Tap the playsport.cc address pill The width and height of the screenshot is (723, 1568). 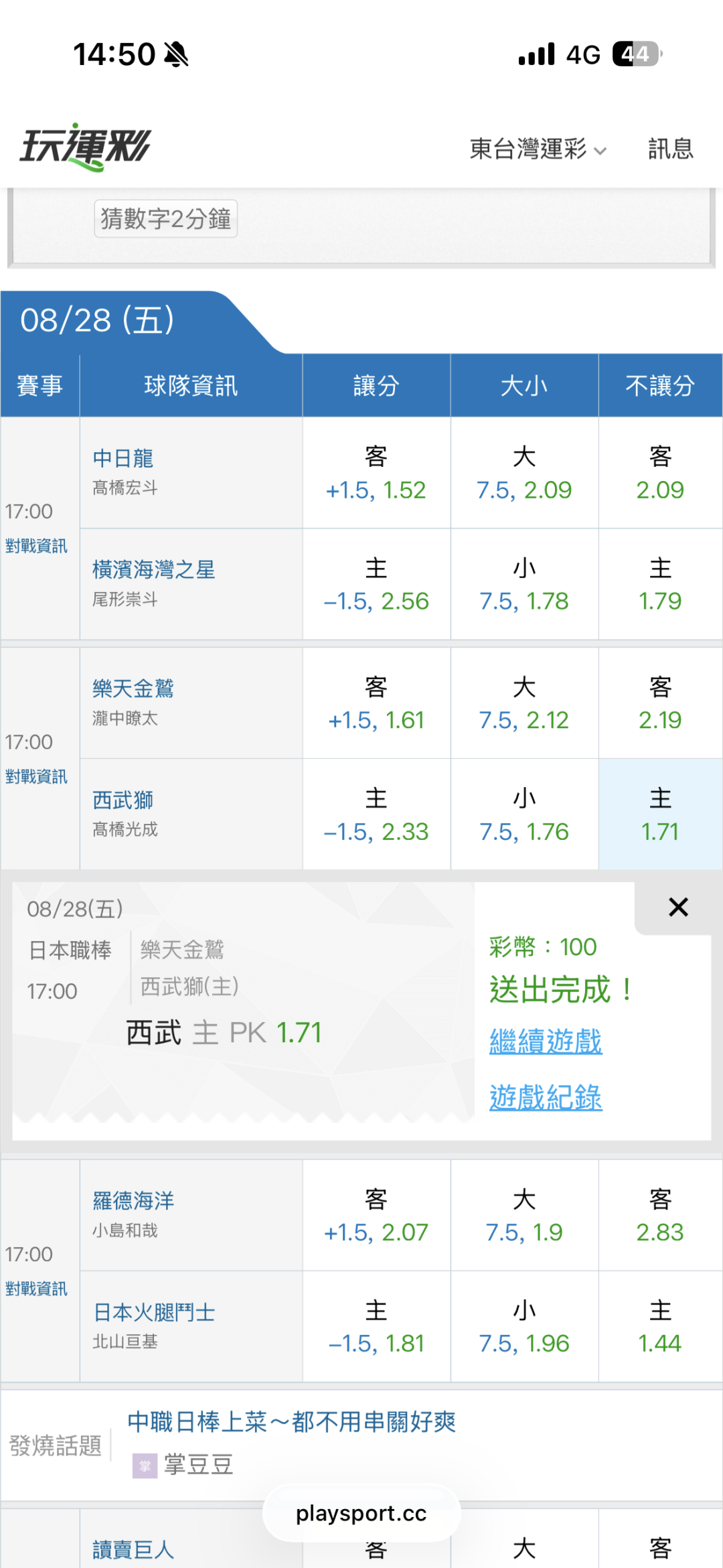(x=361, y=1513)
